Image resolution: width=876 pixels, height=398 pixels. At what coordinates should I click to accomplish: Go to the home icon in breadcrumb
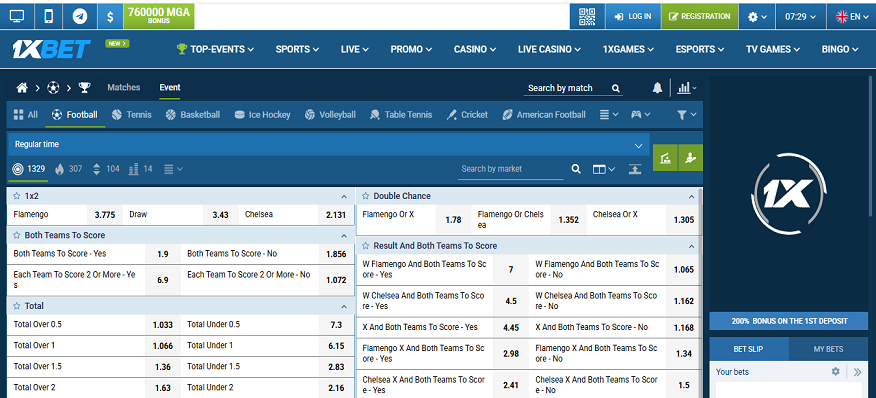(22, 88)
